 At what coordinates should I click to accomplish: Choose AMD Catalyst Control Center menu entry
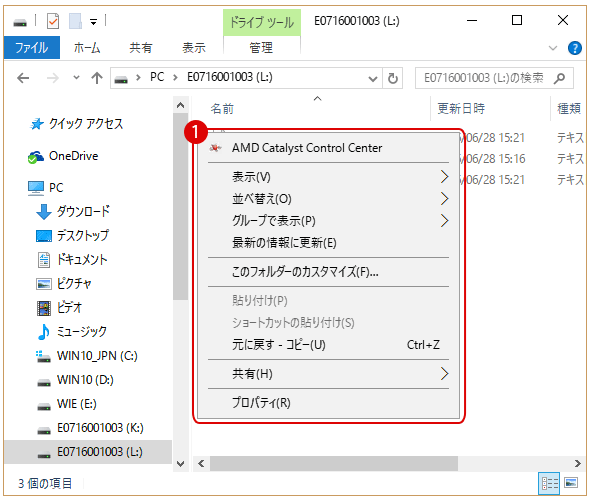point(328,148)
